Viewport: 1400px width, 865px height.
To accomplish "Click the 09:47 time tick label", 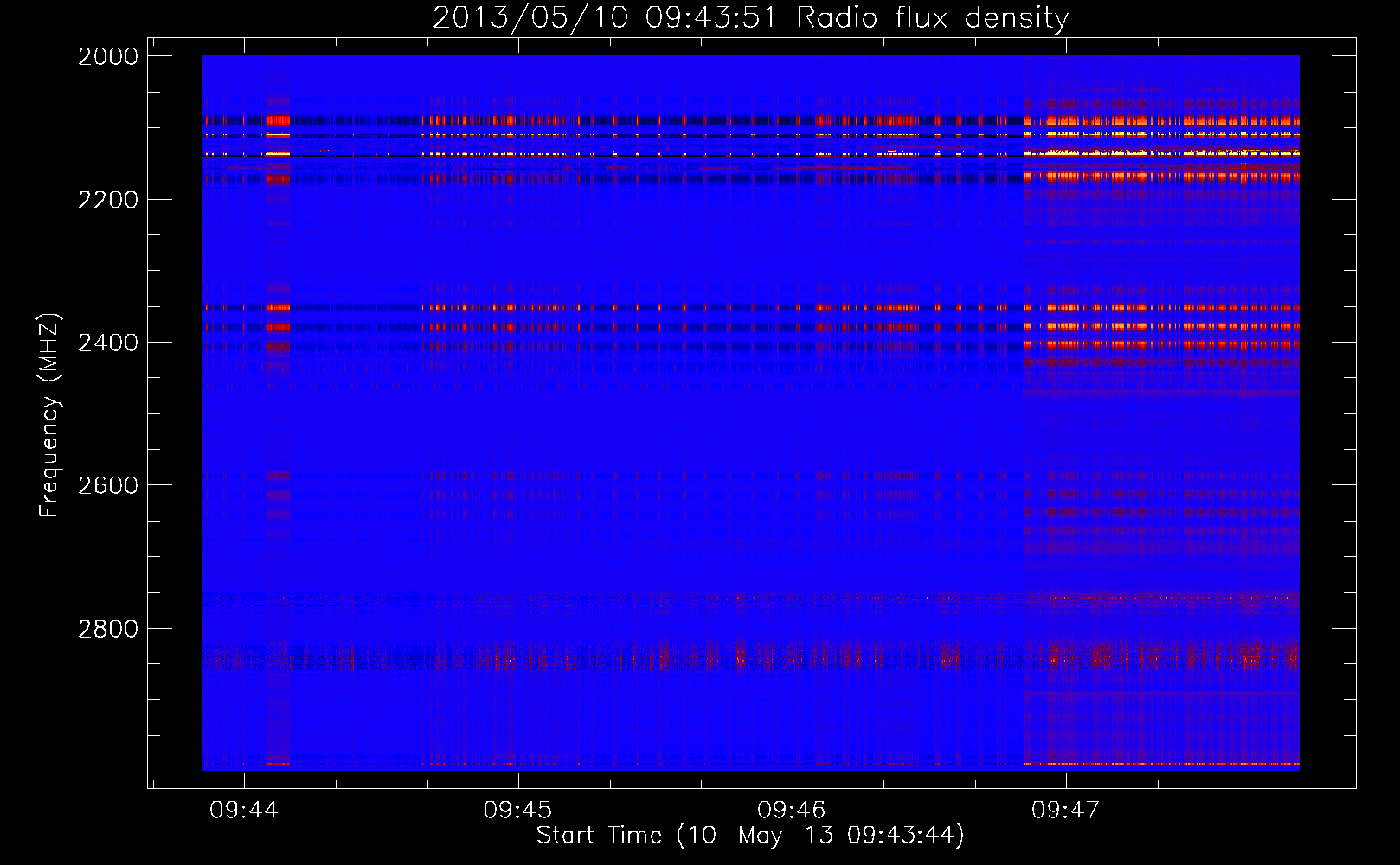I will (x=1065, y=810).
